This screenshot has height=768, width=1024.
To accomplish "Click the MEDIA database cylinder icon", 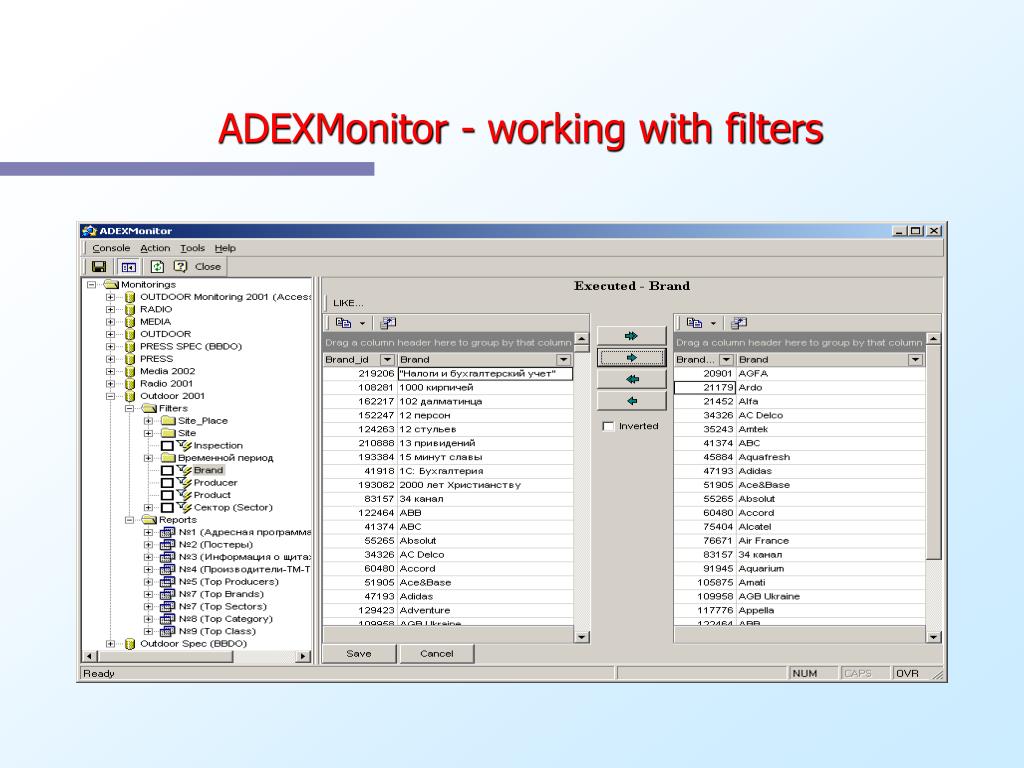I will pyautogui.click(x=129, y=322).
